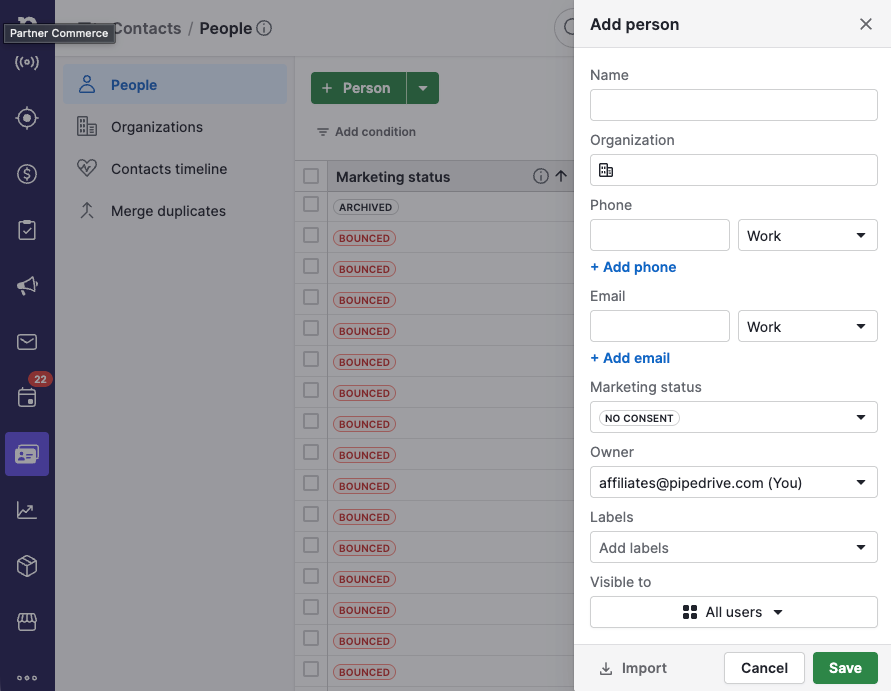Open the Visible to All users dropdown

733,612
